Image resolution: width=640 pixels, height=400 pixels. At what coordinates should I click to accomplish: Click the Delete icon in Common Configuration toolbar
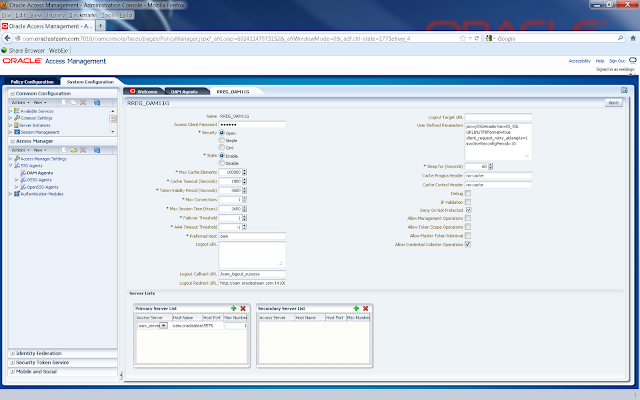(83, 102)
